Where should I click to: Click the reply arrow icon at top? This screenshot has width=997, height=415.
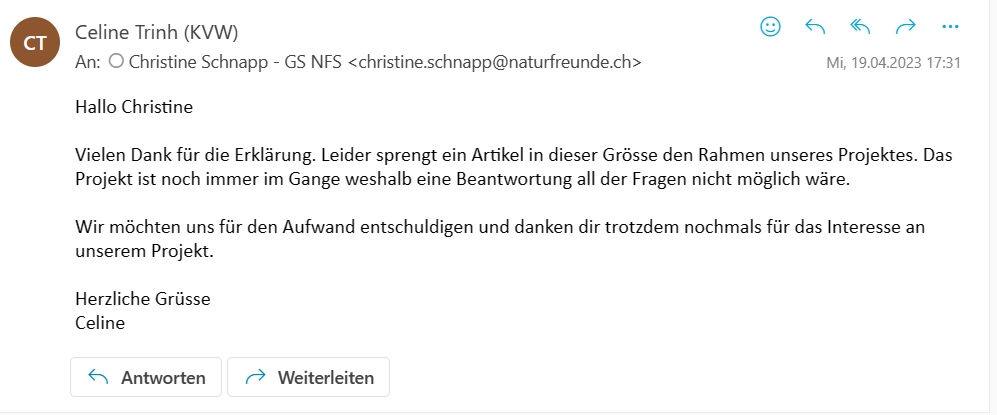click(x=815, y=27)
